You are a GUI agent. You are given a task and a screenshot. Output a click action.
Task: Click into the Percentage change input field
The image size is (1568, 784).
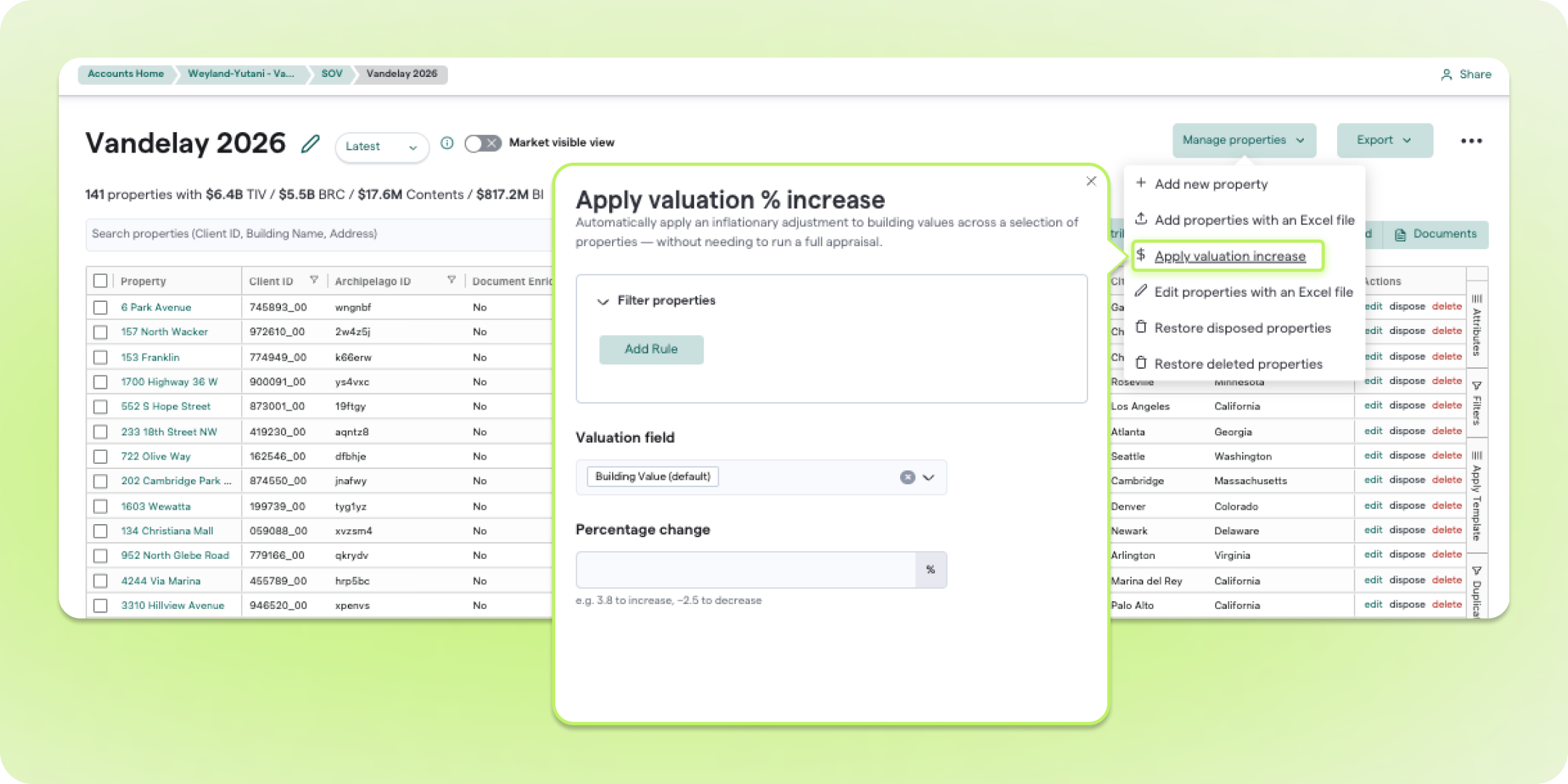[x=746, y=570]
